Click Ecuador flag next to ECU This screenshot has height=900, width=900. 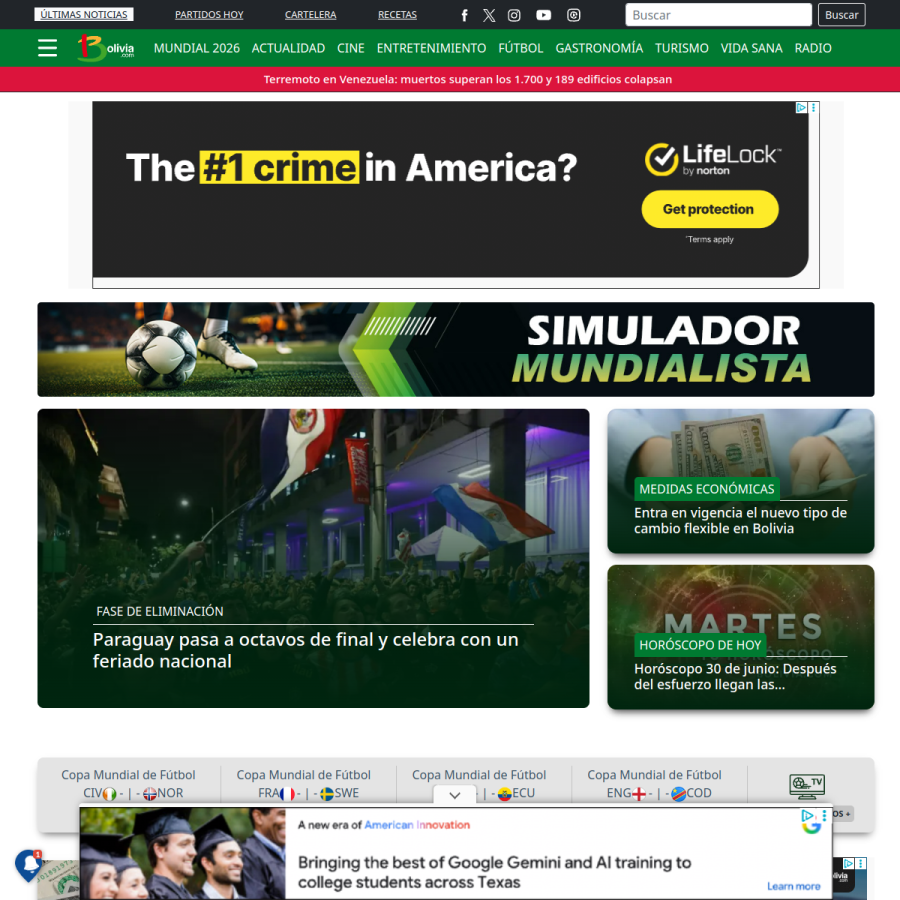click(x=505, y=794)
